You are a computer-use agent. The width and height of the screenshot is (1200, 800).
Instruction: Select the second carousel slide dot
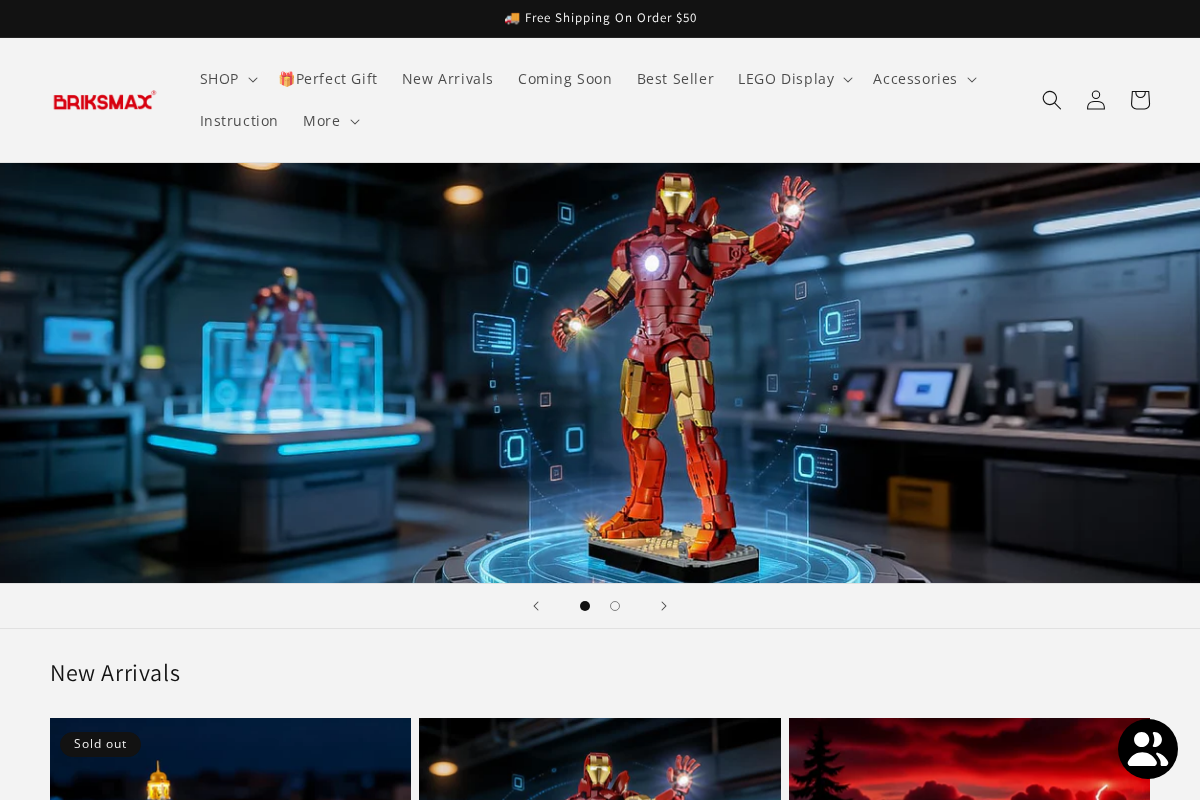615,606
